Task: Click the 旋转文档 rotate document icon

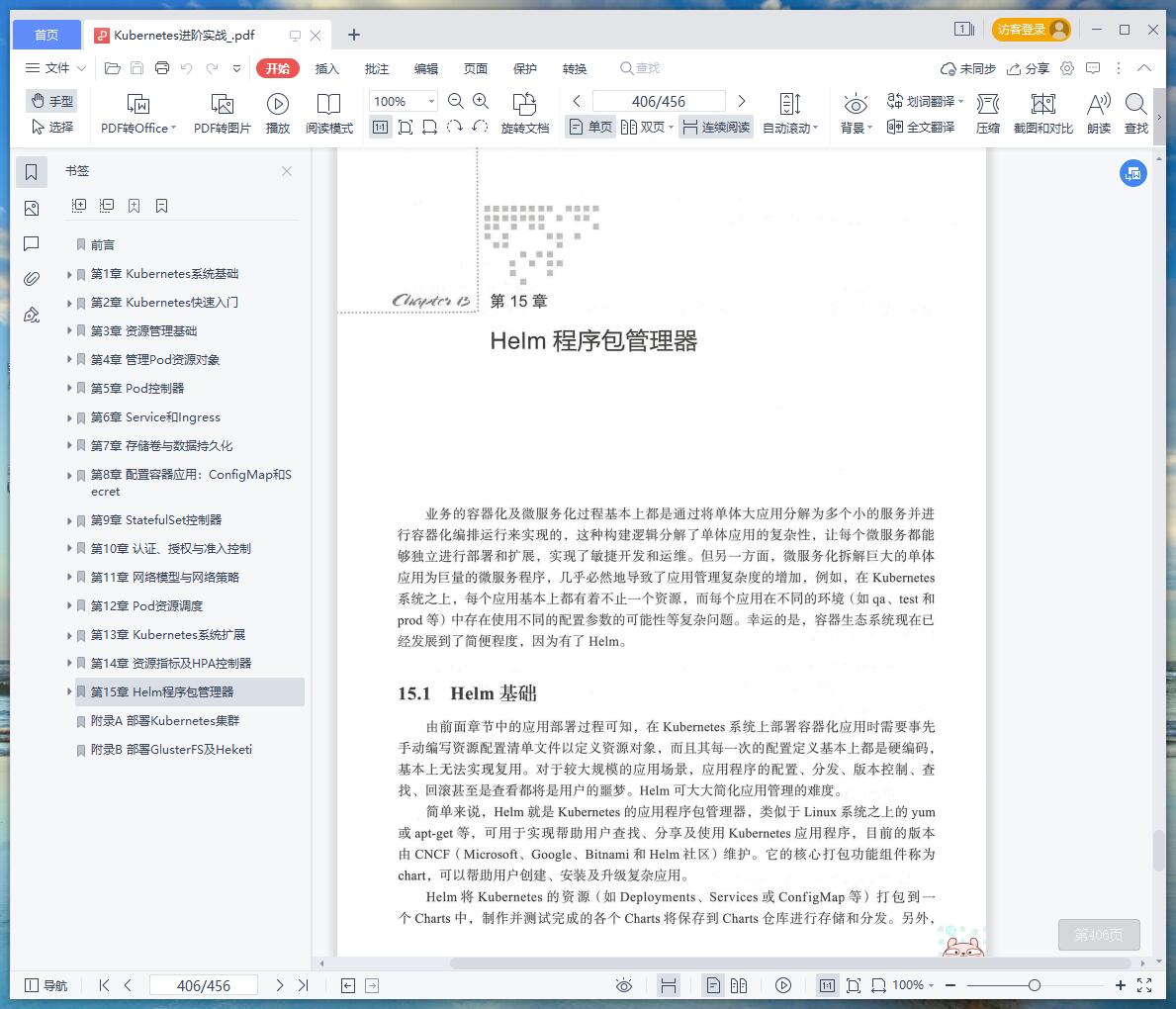Action: (525, 114)
